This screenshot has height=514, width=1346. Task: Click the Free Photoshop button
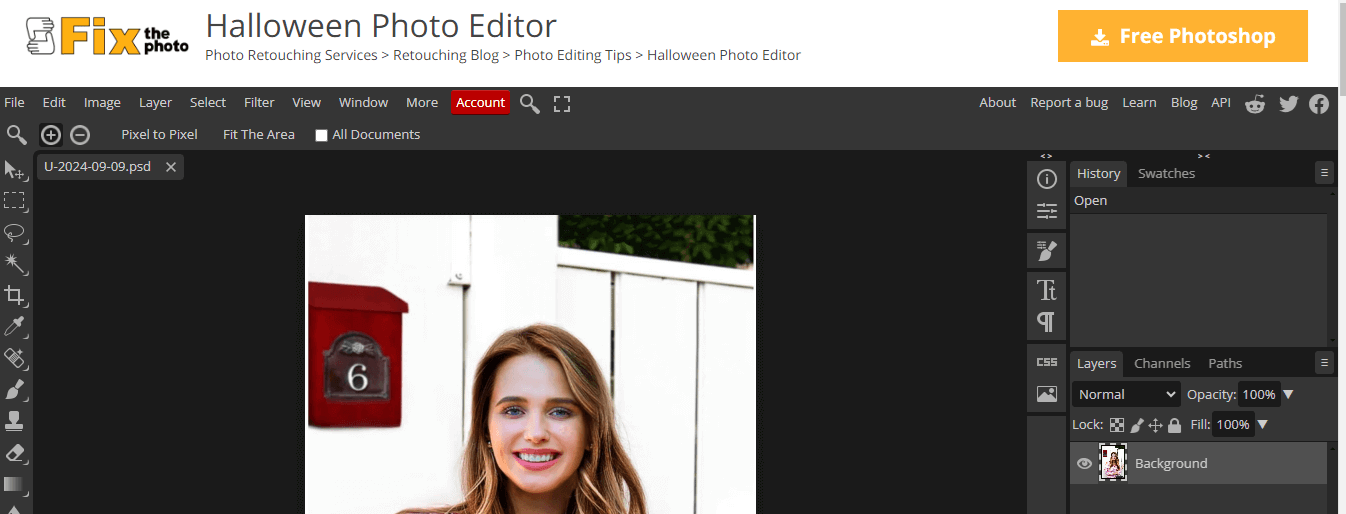pos(1183,36)
